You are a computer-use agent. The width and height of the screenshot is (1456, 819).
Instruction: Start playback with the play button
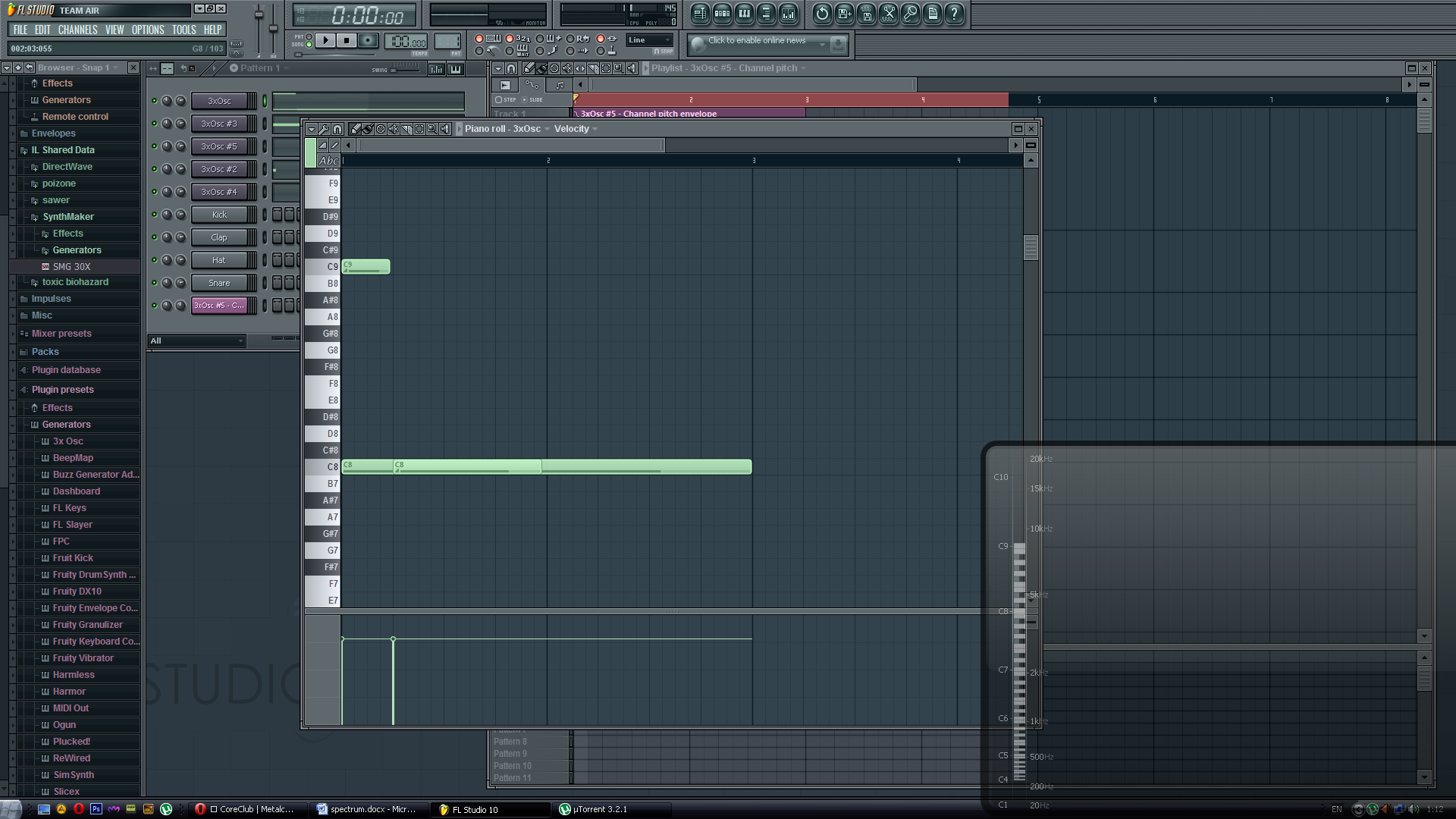coord(325,40)
